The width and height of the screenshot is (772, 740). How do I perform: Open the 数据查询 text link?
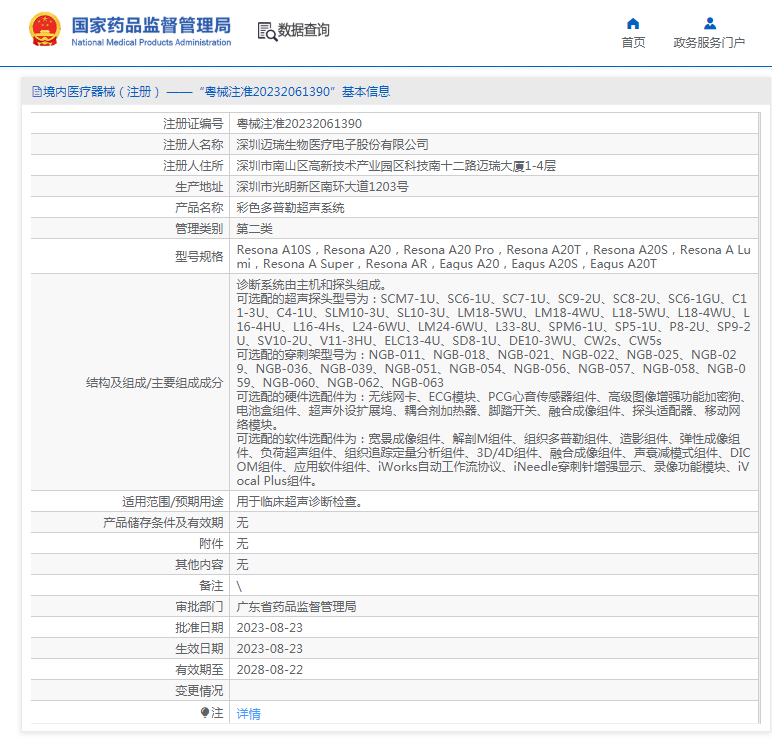(x=303, y=31)
